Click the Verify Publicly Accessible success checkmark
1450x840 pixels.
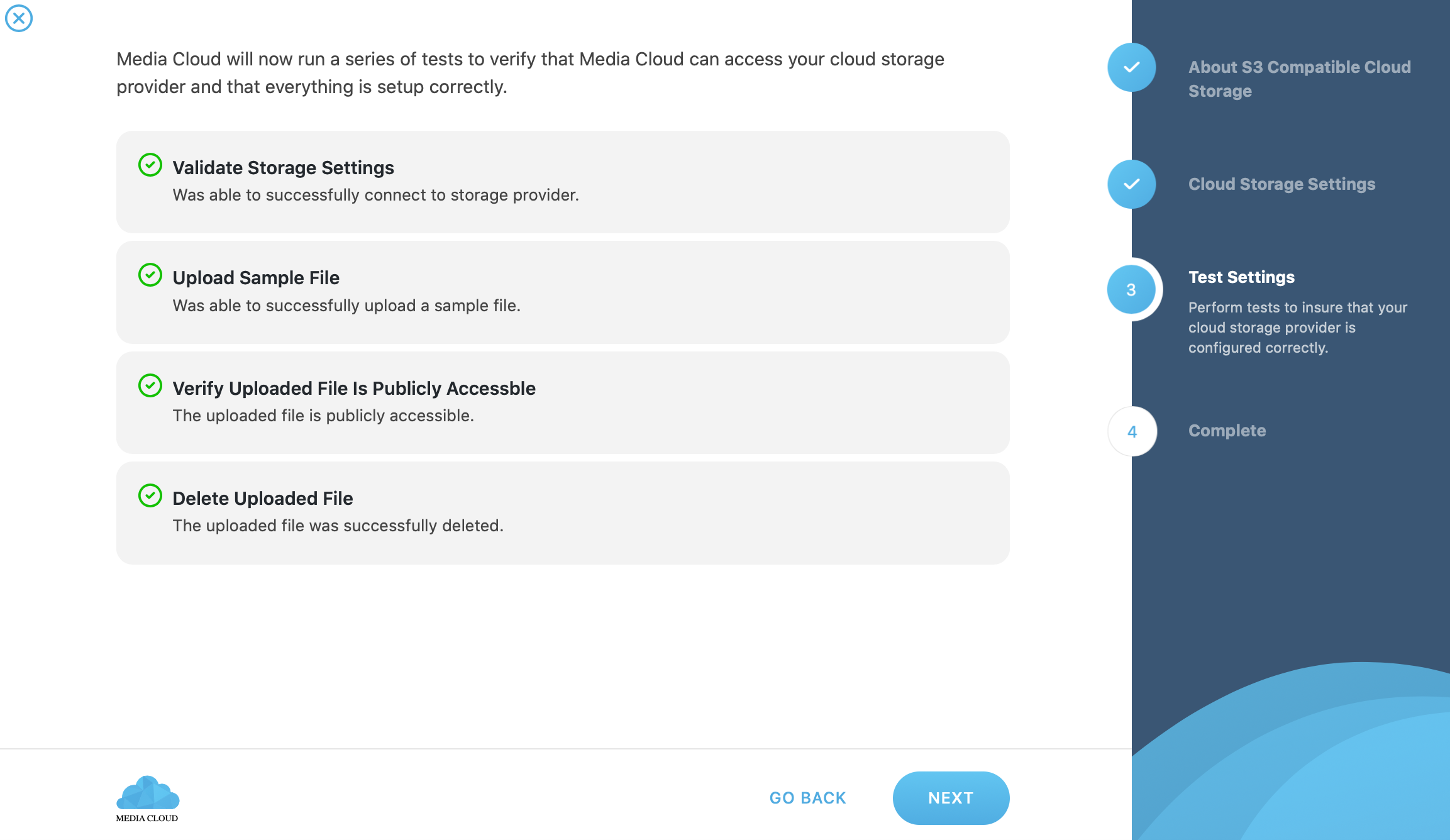pyautogui.click(x=150, y=385)
